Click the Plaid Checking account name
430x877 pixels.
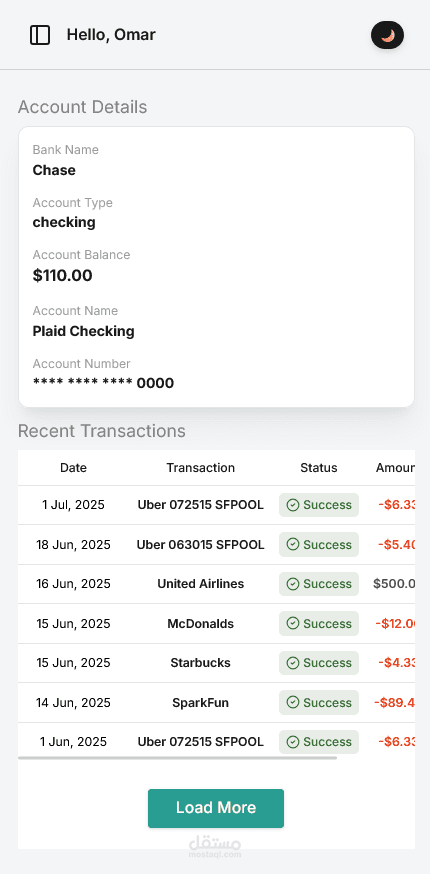(x=83, y=331)
